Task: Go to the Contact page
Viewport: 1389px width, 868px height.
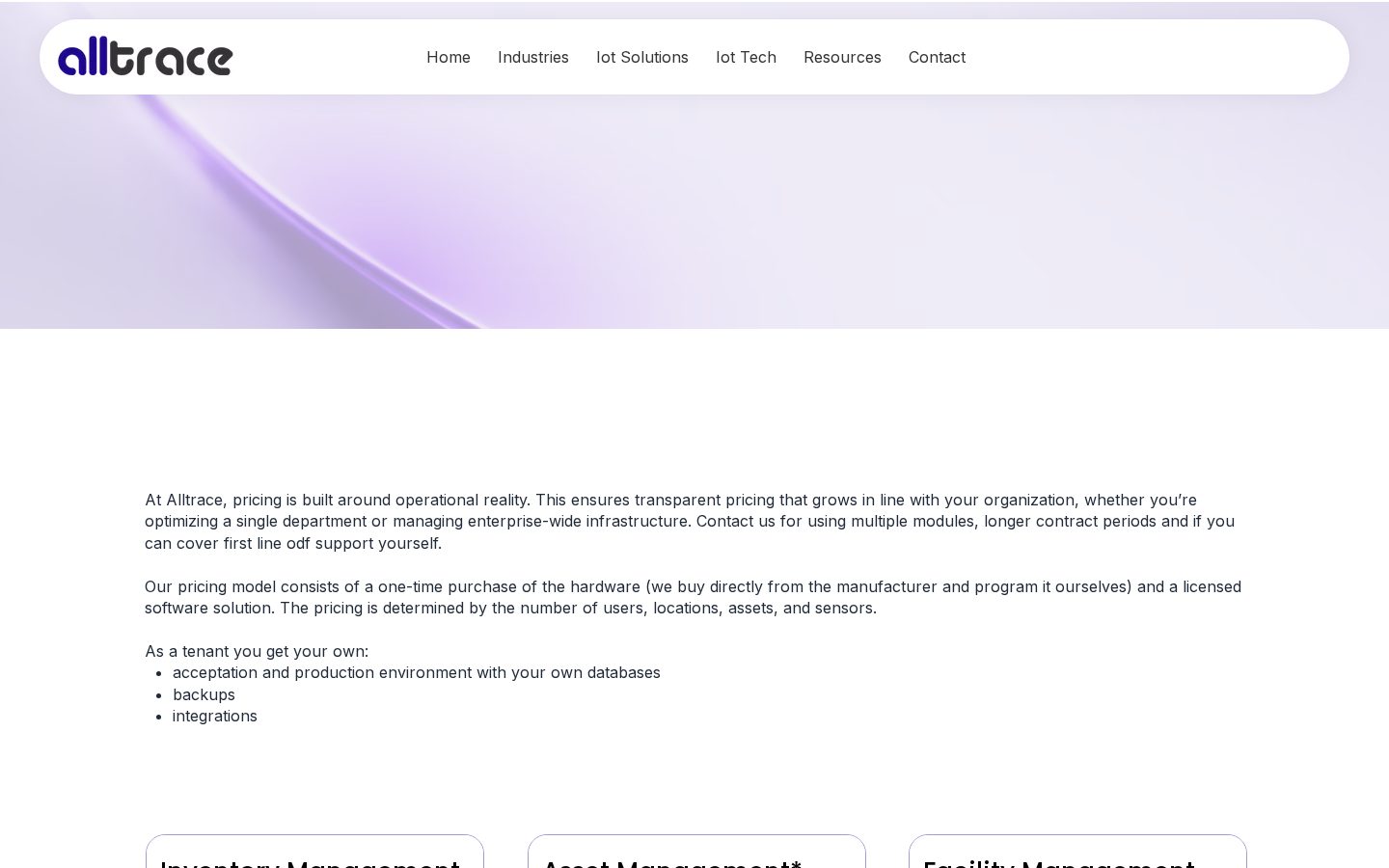Action: coord(937,57)
